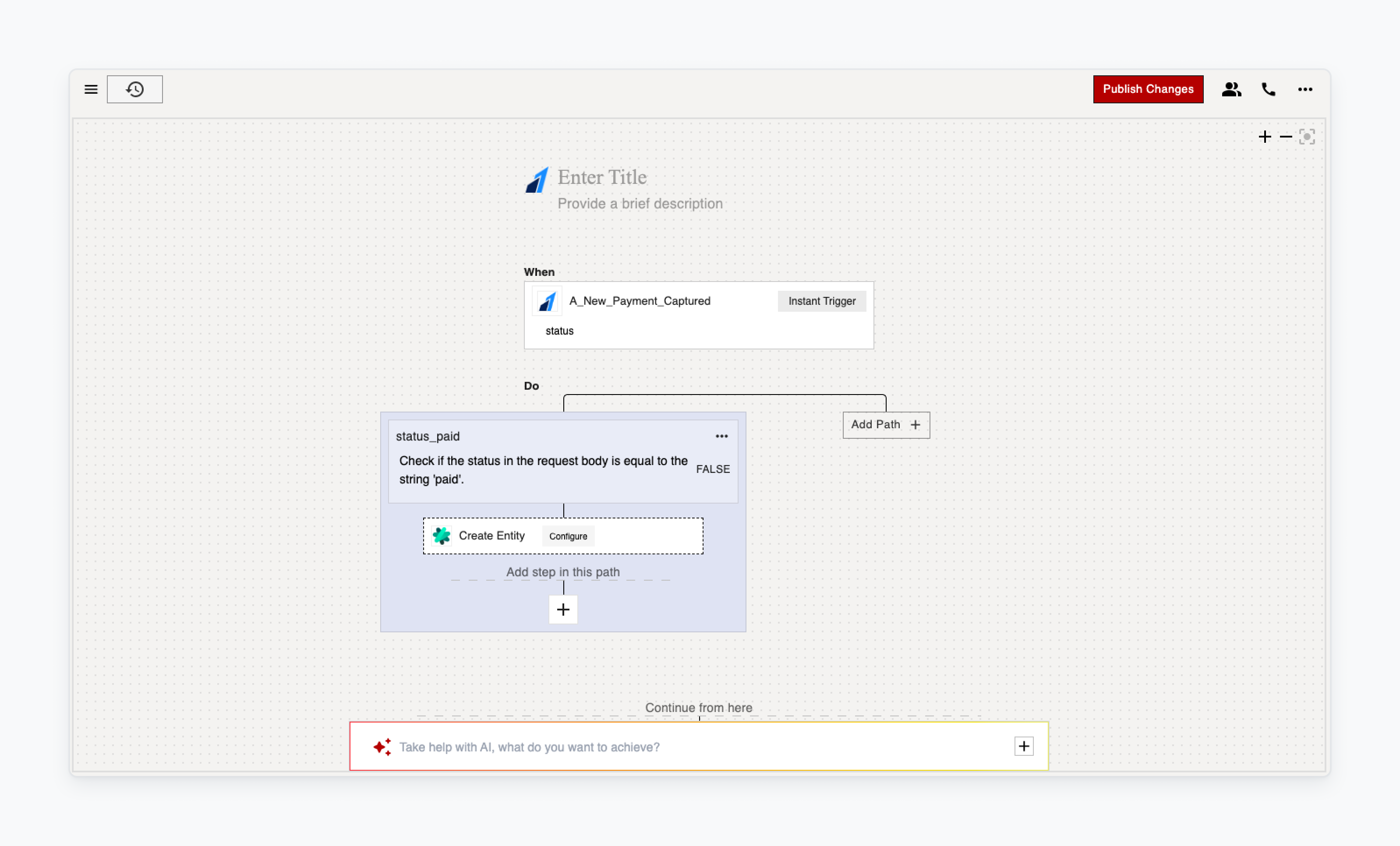Fit canvas to screen icon

tap(1307, 137)
